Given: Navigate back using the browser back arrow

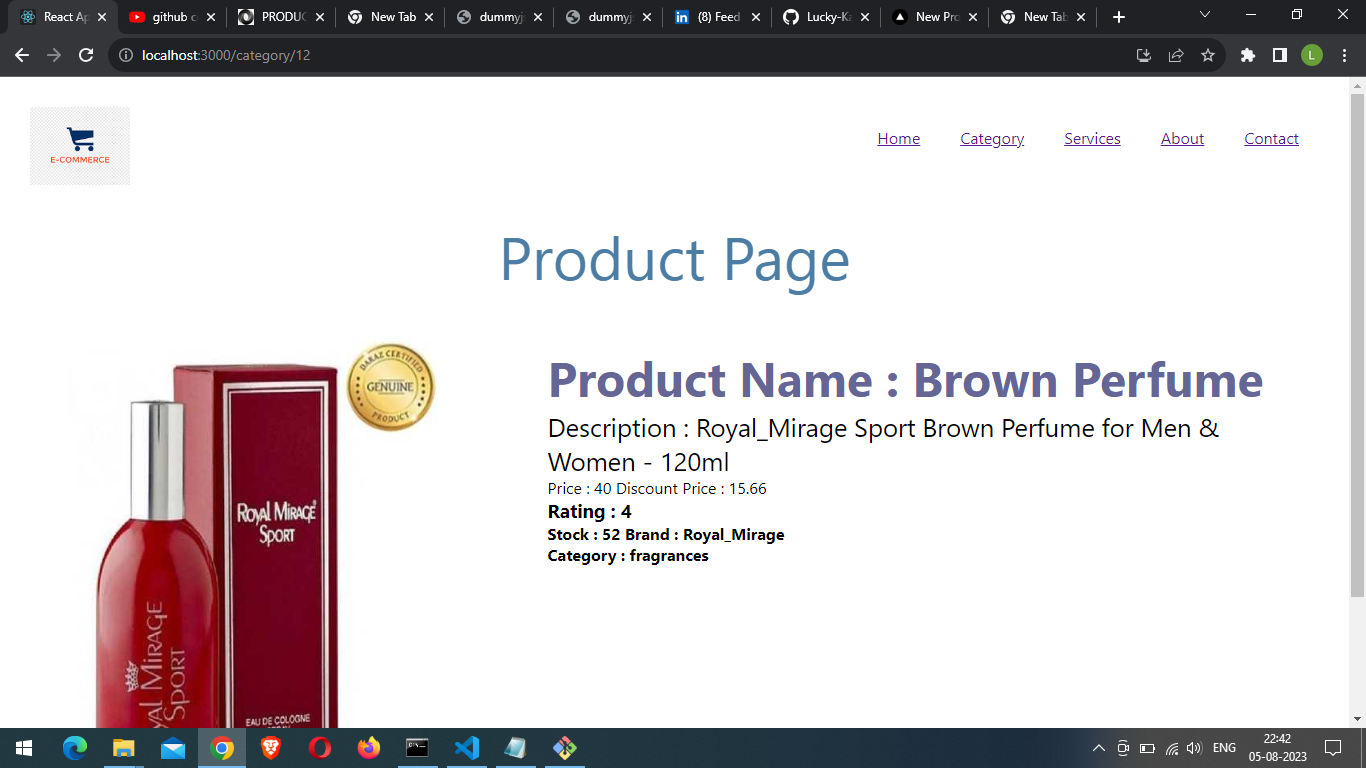Looking at the screenshot, I should click(x=21, y=55).
